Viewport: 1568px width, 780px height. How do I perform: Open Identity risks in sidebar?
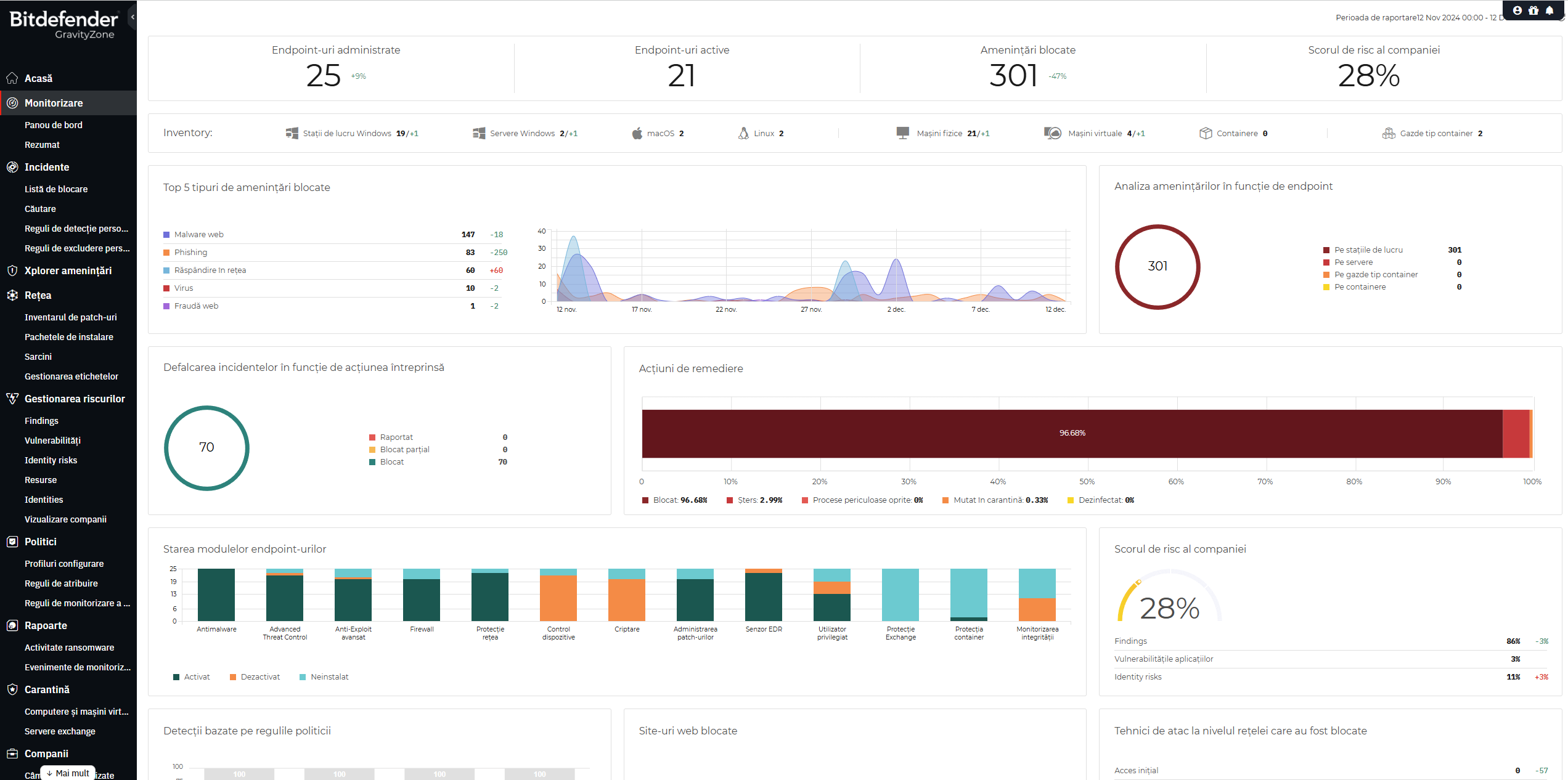[51, 460]
